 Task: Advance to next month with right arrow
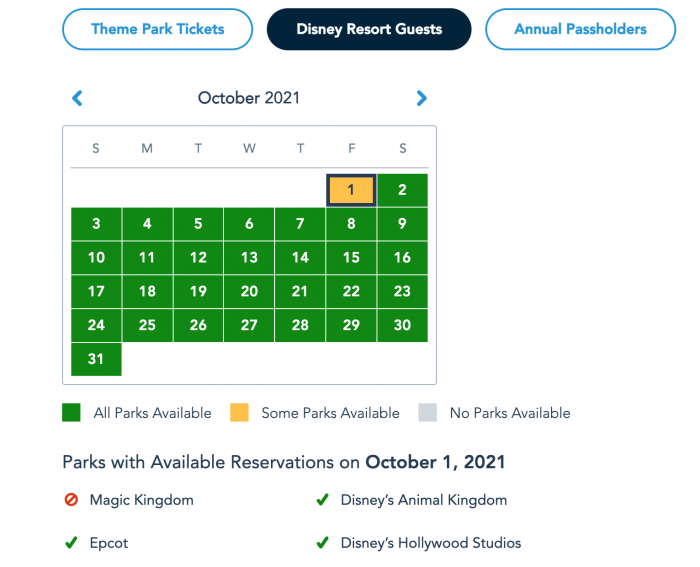click(x=421, y=98)
